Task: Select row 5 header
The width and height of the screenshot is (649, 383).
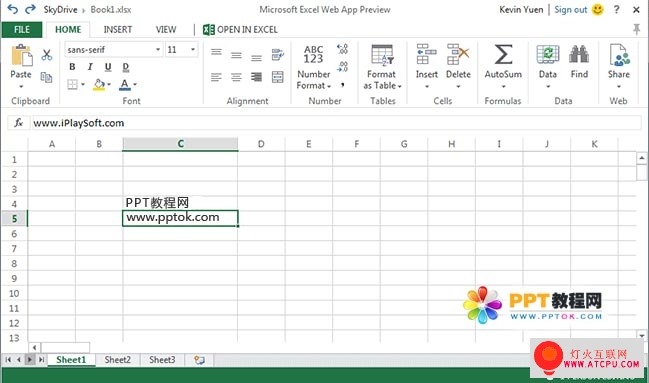Action: (x=14, y=219)
